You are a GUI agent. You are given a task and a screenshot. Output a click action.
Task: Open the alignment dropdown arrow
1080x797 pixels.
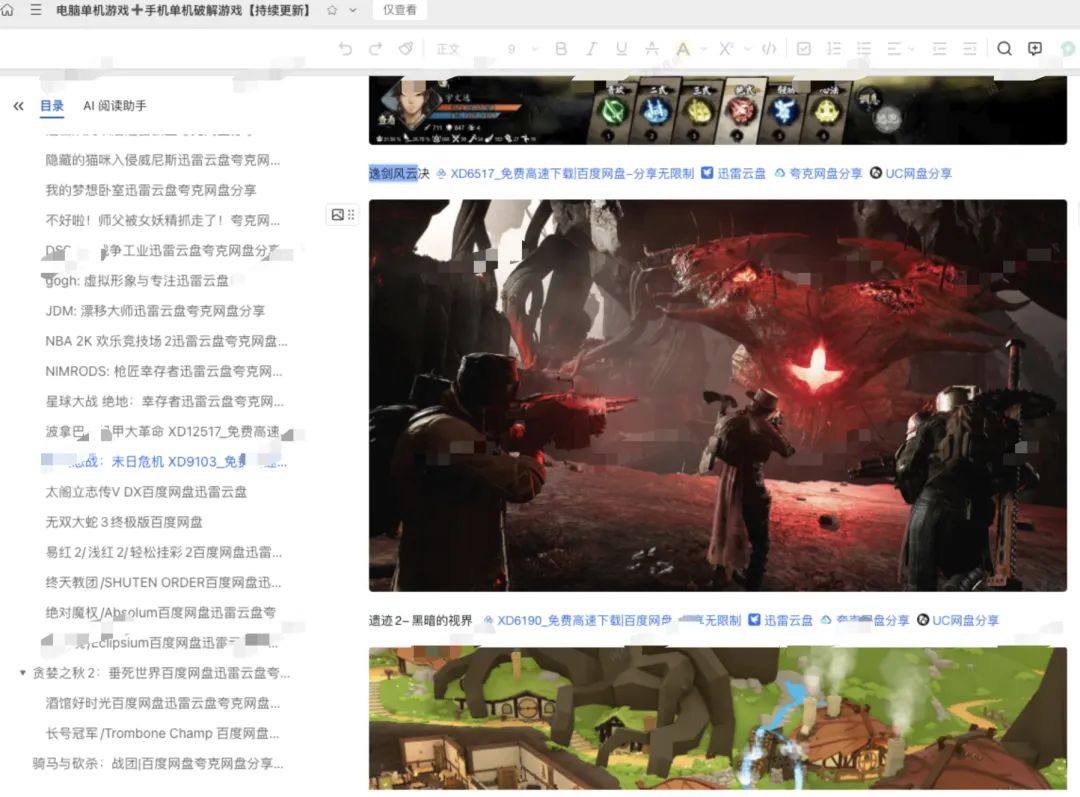click(912, 49)
